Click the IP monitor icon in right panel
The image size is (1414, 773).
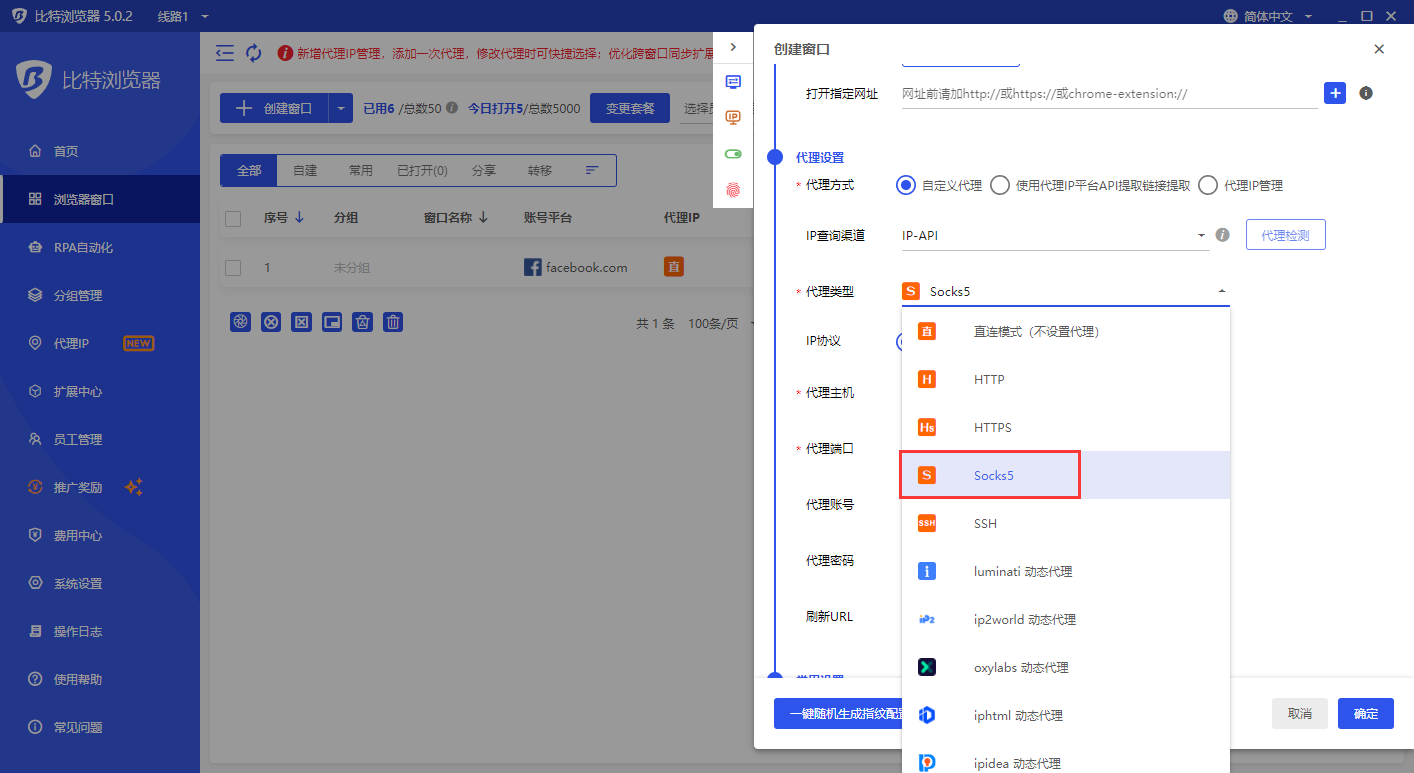[x=734, y=117]
